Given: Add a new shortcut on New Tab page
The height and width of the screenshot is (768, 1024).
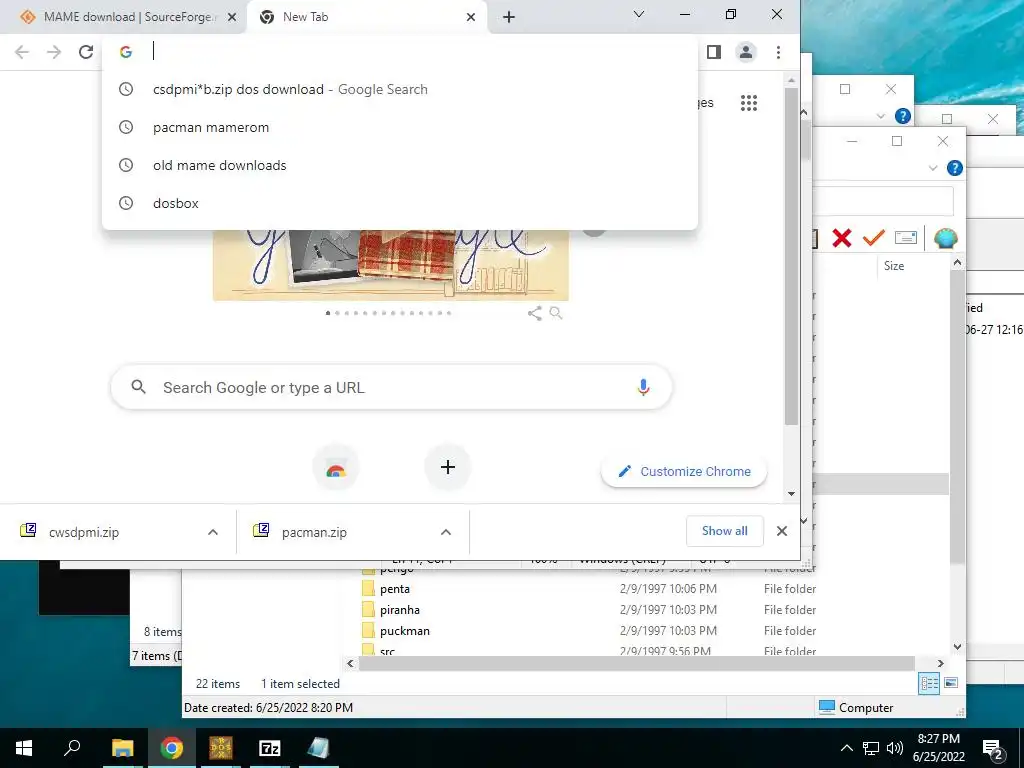Looking at the screenshot, I should (x=447, y=468).
